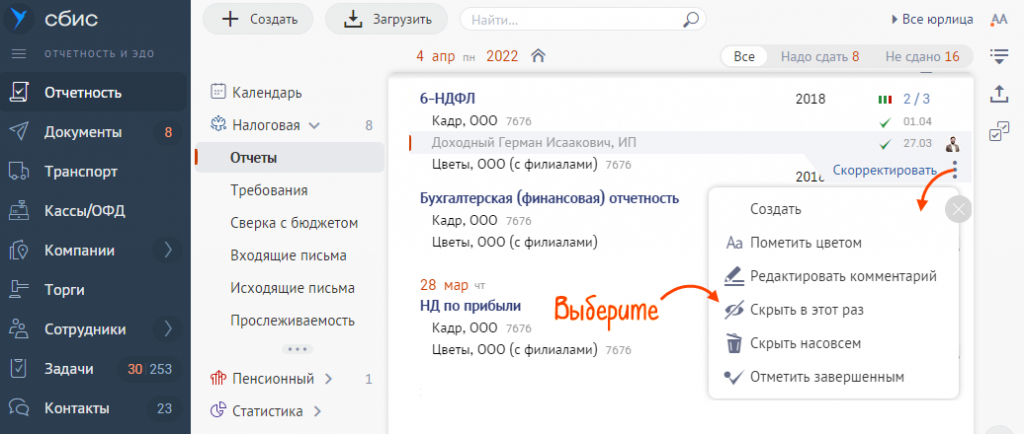Click the SBIS bird logo

[19, 18]
